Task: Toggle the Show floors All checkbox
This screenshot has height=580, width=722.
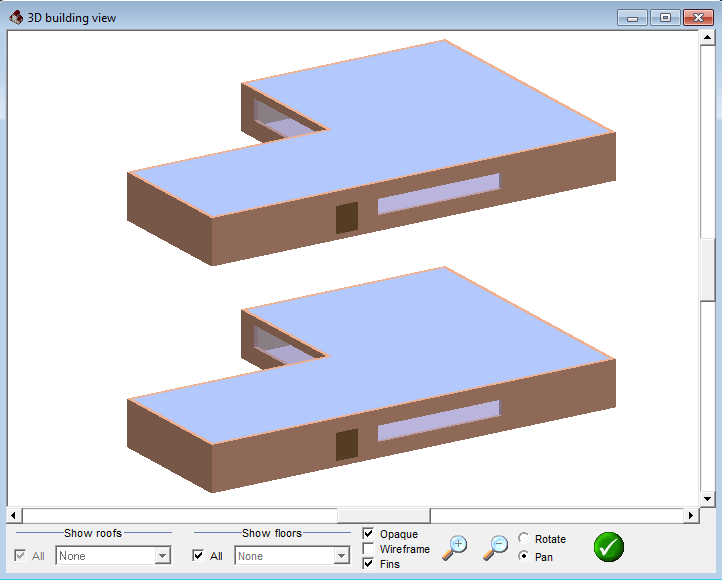Action: [198, 556]
